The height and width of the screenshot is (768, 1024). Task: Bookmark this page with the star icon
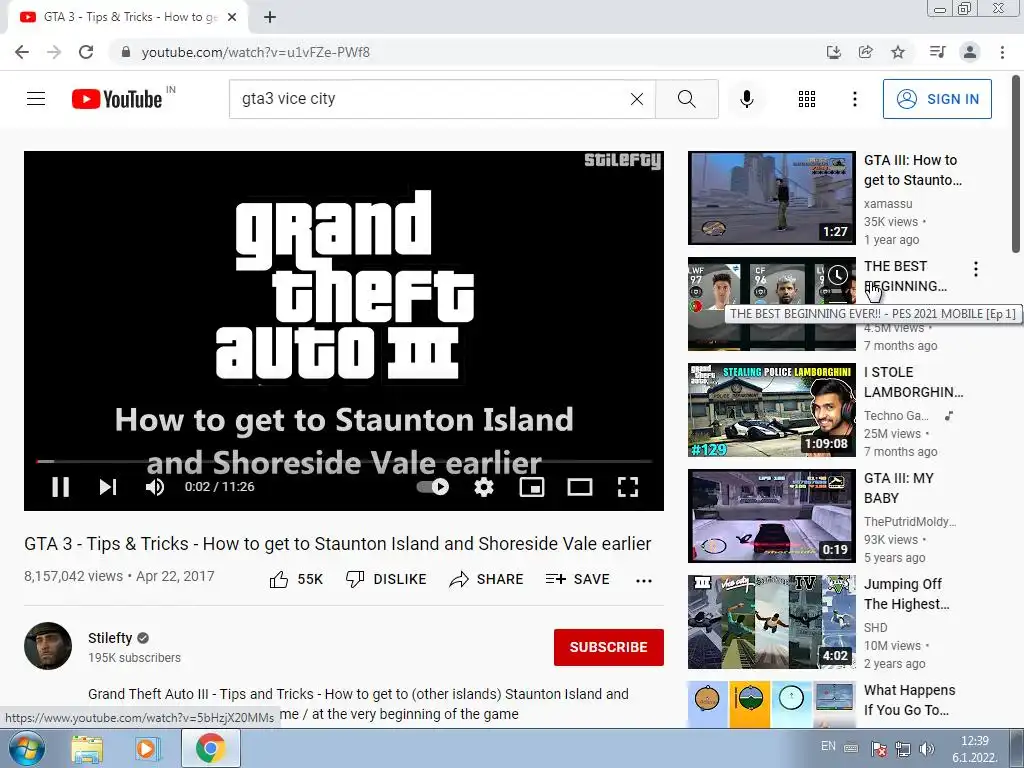tap(898, 52)
